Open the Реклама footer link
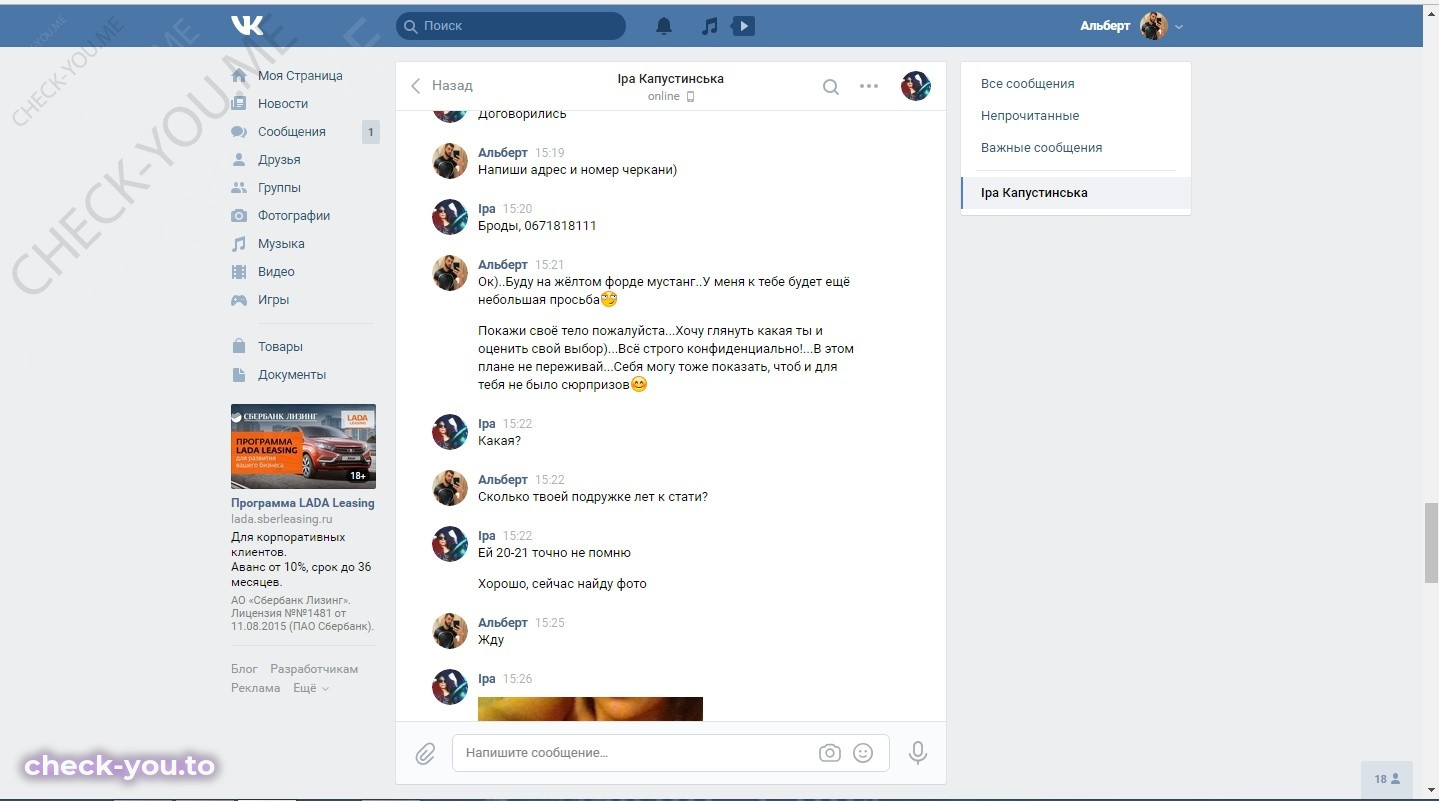This screenshot has height=801, width=1439. click(256, 688)
